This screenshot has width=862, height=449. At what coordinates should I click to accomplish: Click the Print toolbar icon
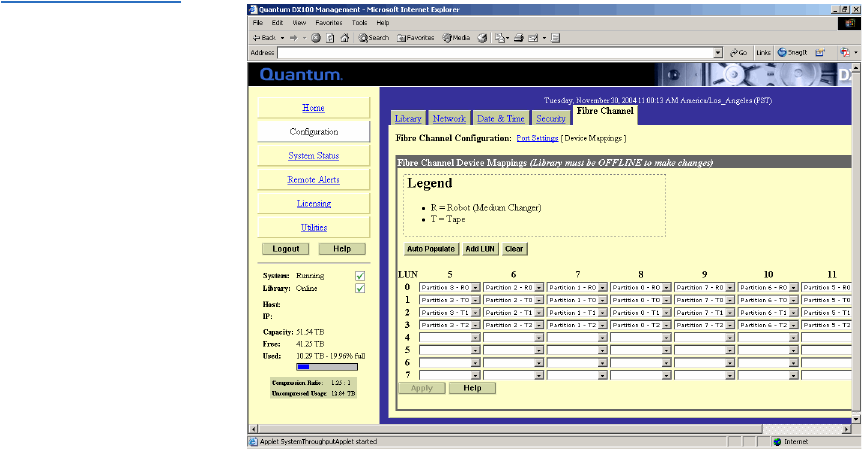[518, 38]
